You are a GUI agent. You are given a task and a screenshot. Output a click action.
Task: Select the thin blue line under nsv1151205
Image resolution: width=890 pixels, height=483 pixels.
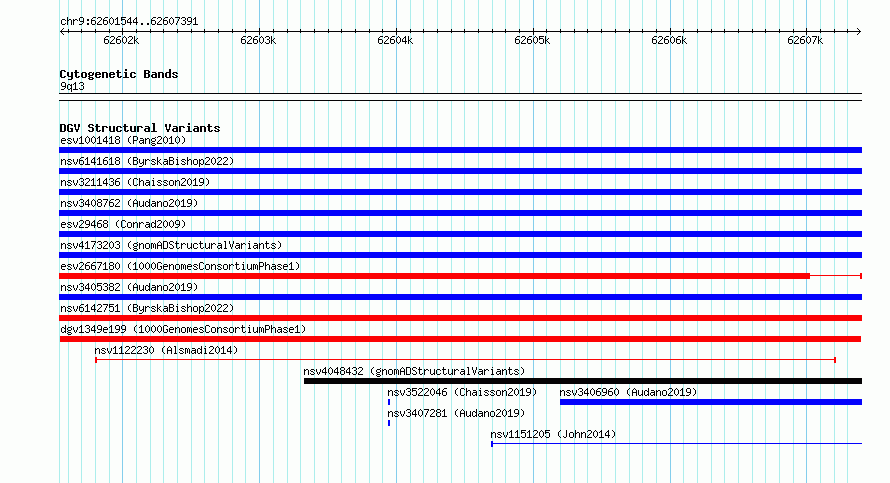[677, 444]
